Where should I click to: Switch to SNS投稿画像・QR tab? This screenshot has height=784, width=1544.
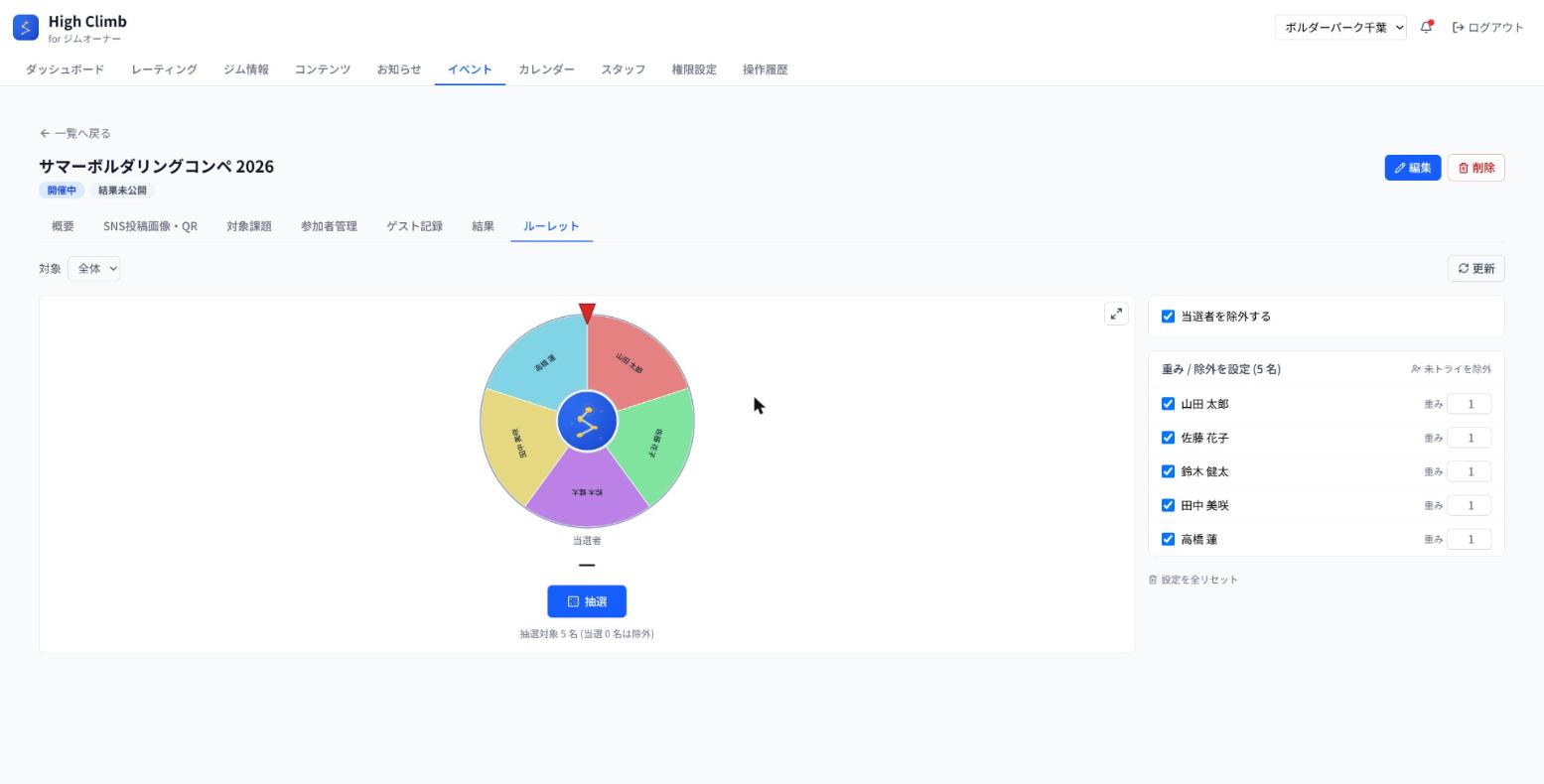point(150,226)
